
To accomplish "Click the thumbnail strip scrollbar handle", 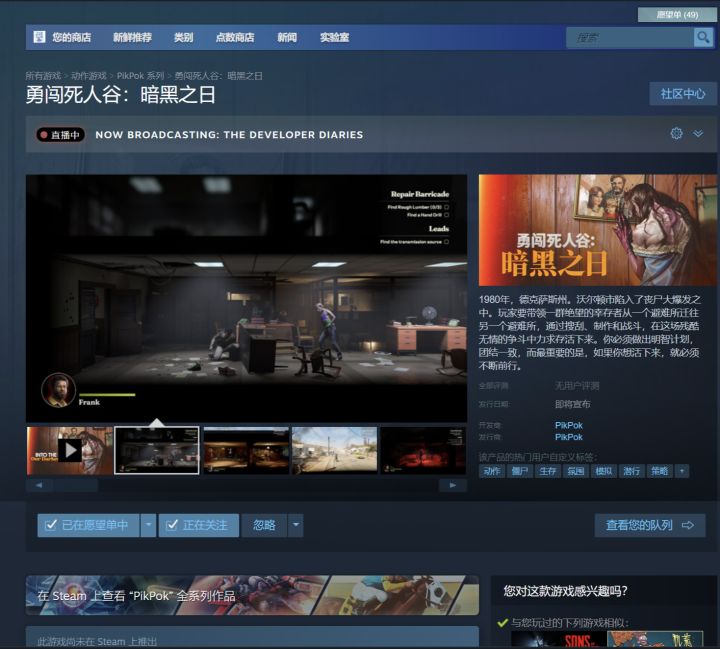I will (74, 485).
